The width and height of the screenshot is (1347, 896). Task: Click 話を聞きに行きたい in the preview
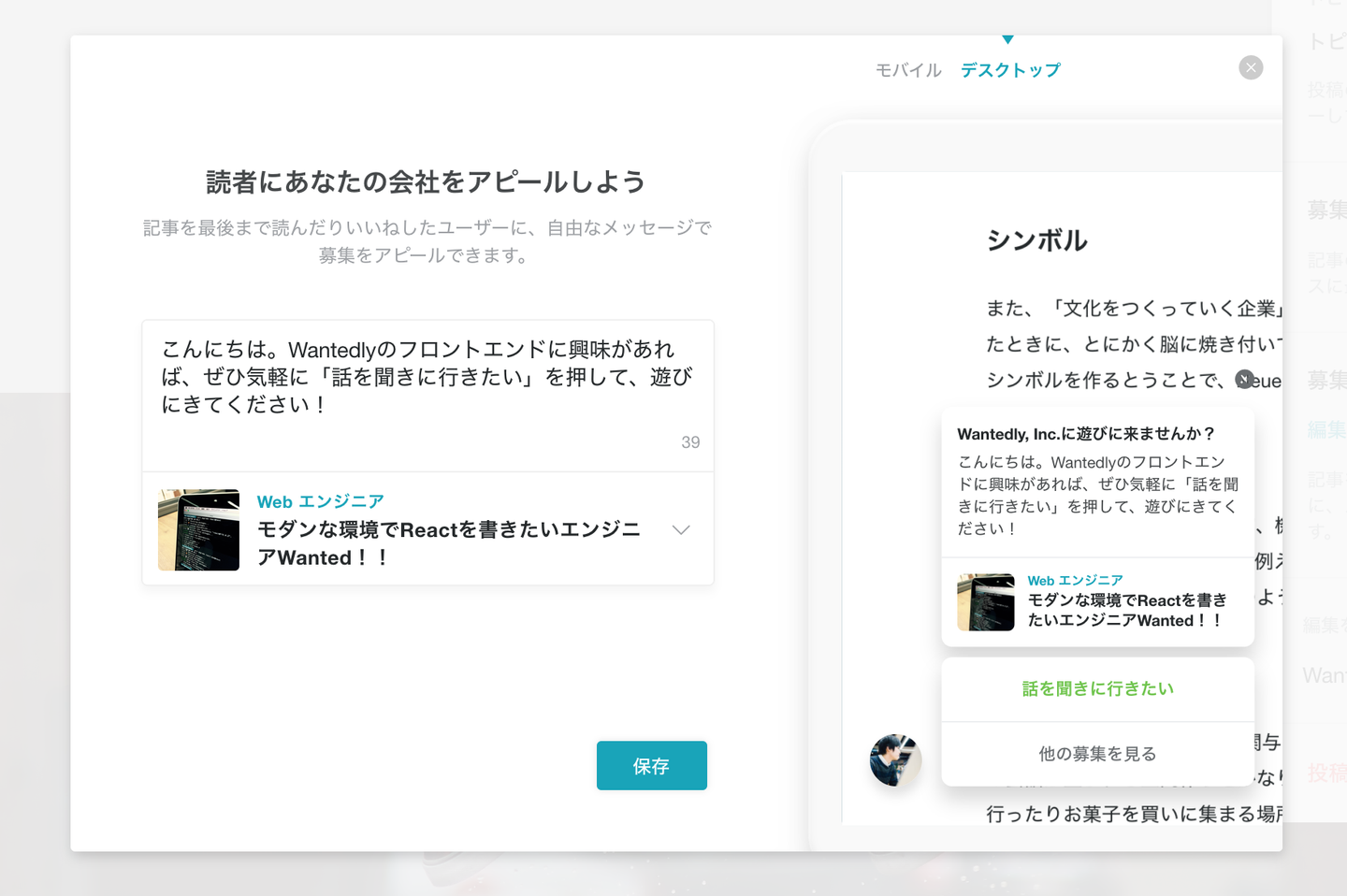pyautogui.click(x=1097, y=689)
